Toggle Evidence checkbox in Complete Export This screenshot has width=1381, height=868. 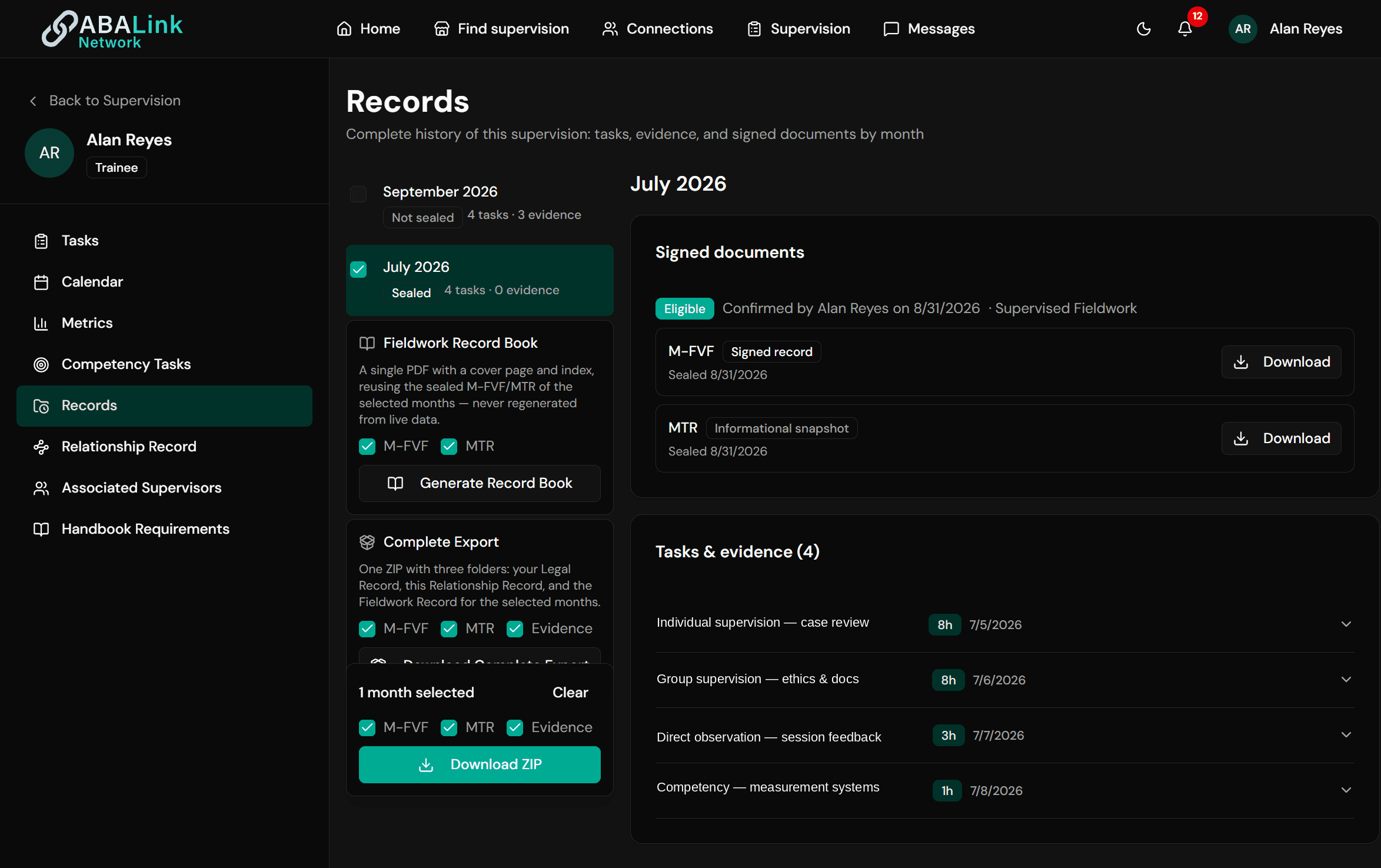tap(515, 629)
